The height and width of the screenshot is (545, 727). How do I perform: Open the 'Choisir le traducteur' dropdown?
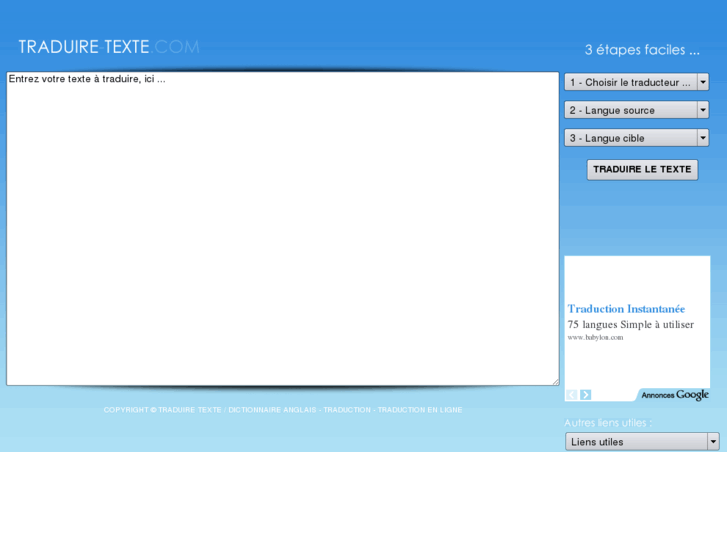coord(636,82)
